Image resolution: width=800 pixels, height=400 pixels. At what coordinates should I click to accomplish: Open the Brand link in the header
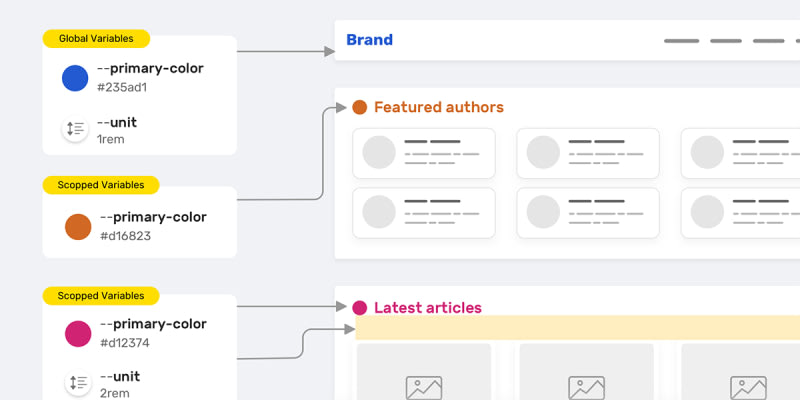(369, 40)
